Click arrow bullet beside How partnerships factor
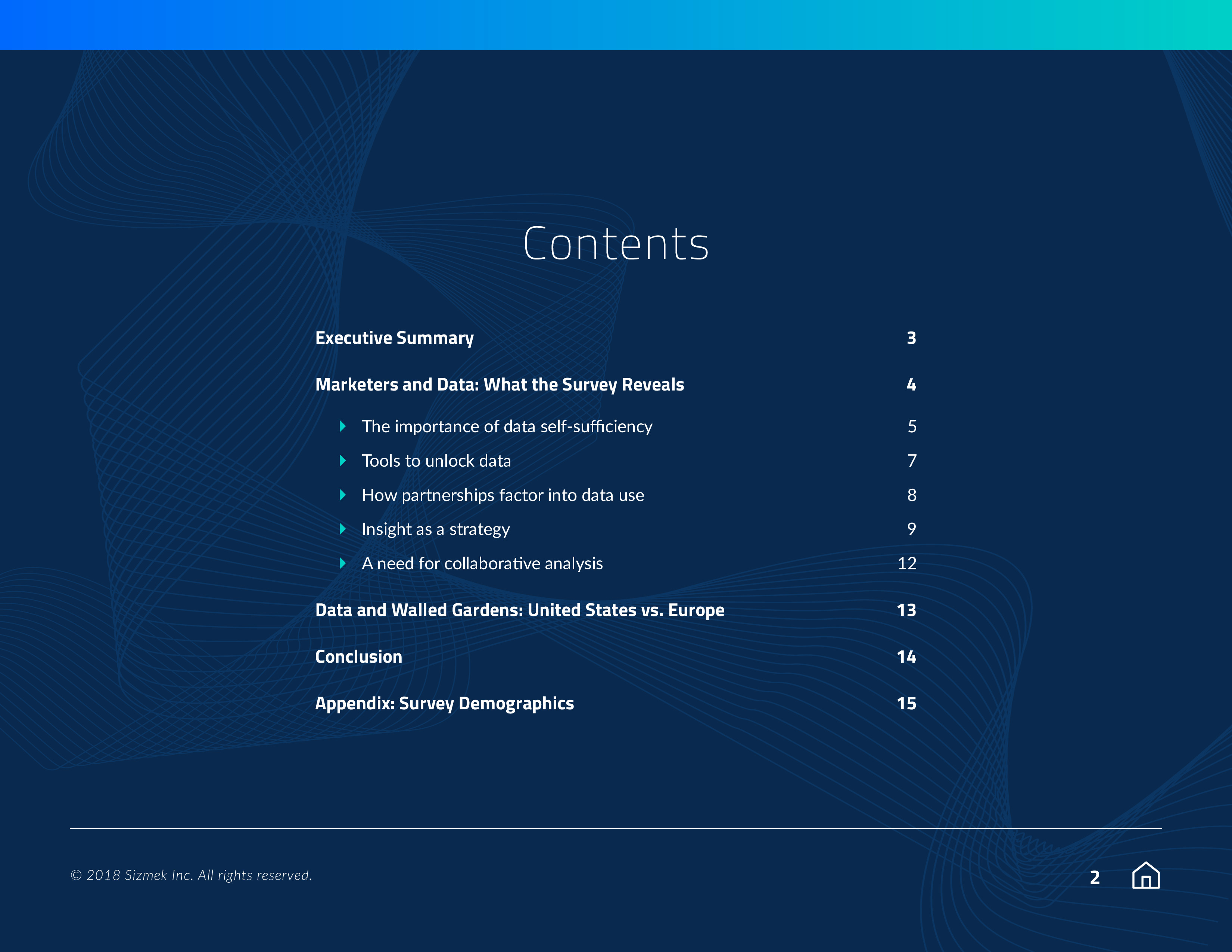 (x=342, y=495)
